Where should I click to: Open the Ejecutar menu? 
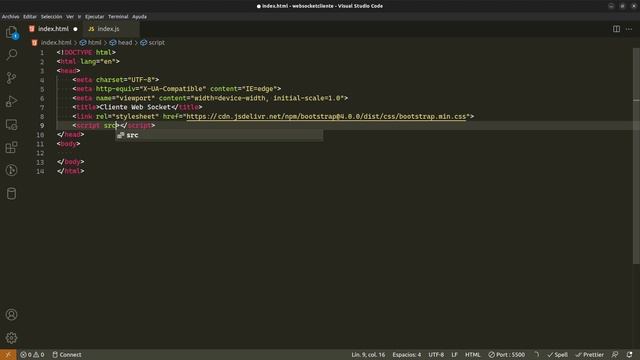click(x=94, y=17)
